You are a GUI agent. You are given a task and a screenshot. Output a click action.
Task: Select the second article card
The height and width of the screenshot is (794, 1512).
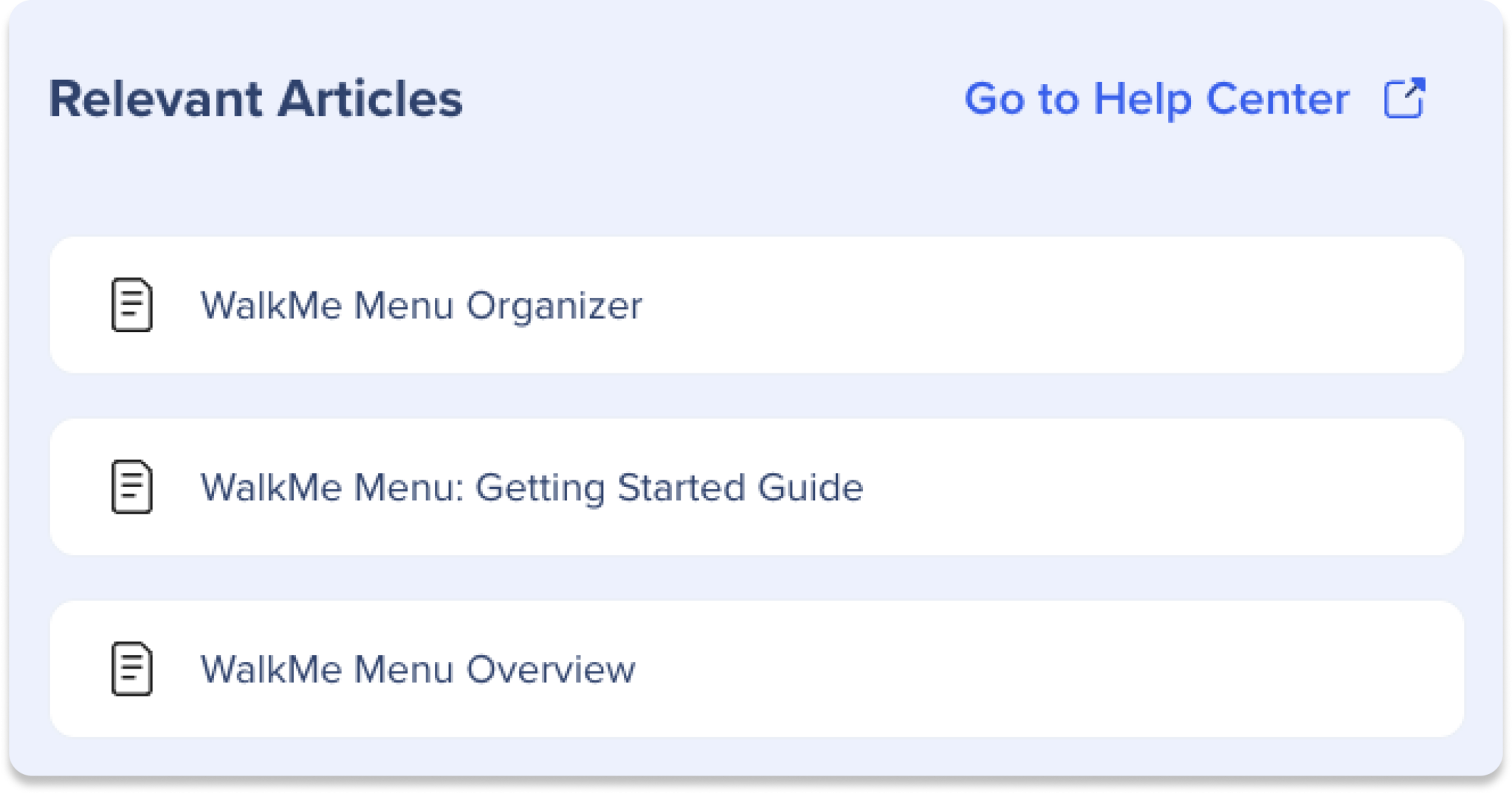pos(756,486)
